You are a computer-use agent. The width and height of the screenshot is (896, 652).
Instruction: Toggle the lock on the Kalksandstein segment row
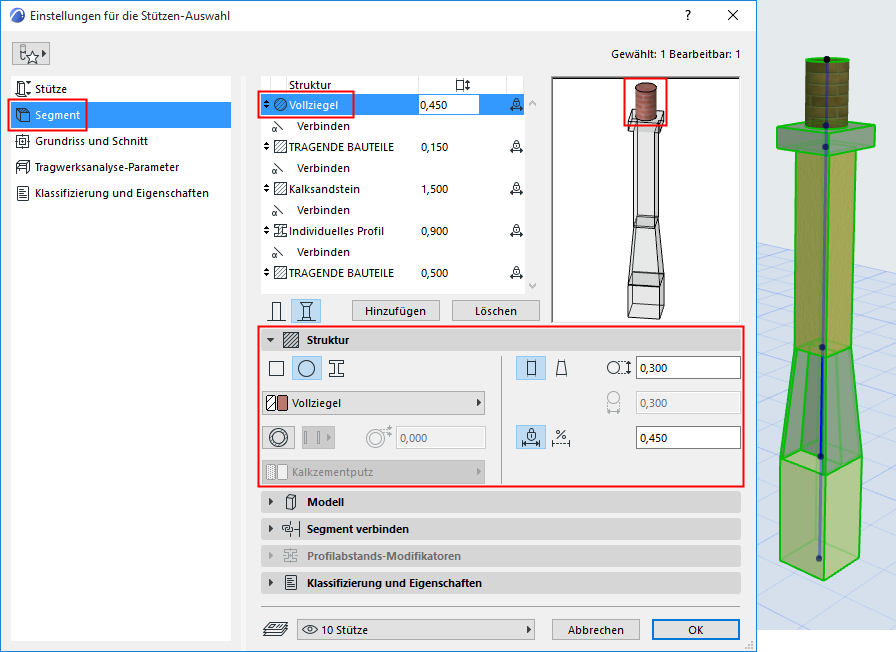click(517, 188)
